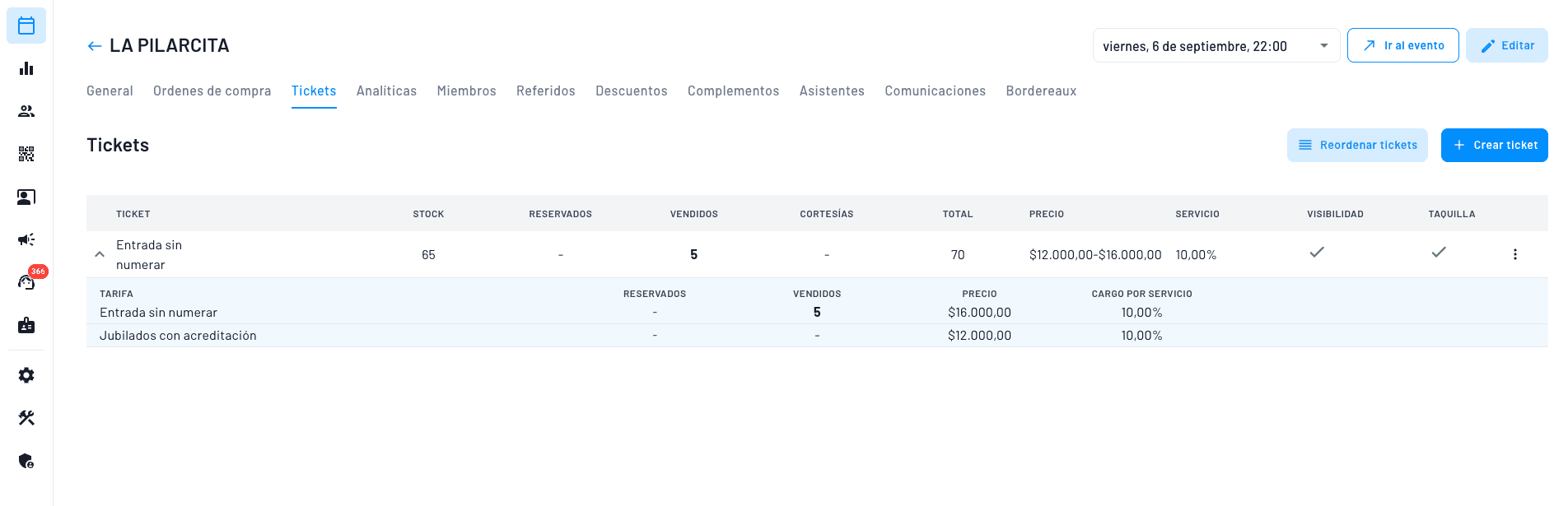Open the shield admin sidebar icon
The height and width of the screenshot is (506, 1568).
pos(26,461)
